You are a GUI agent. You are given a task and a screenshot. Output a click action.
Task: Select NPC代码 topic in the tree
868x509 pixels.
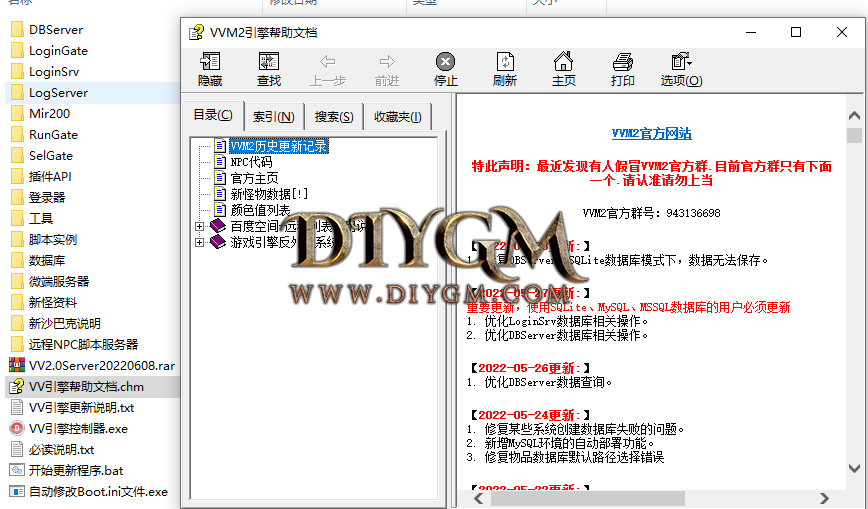251,162
